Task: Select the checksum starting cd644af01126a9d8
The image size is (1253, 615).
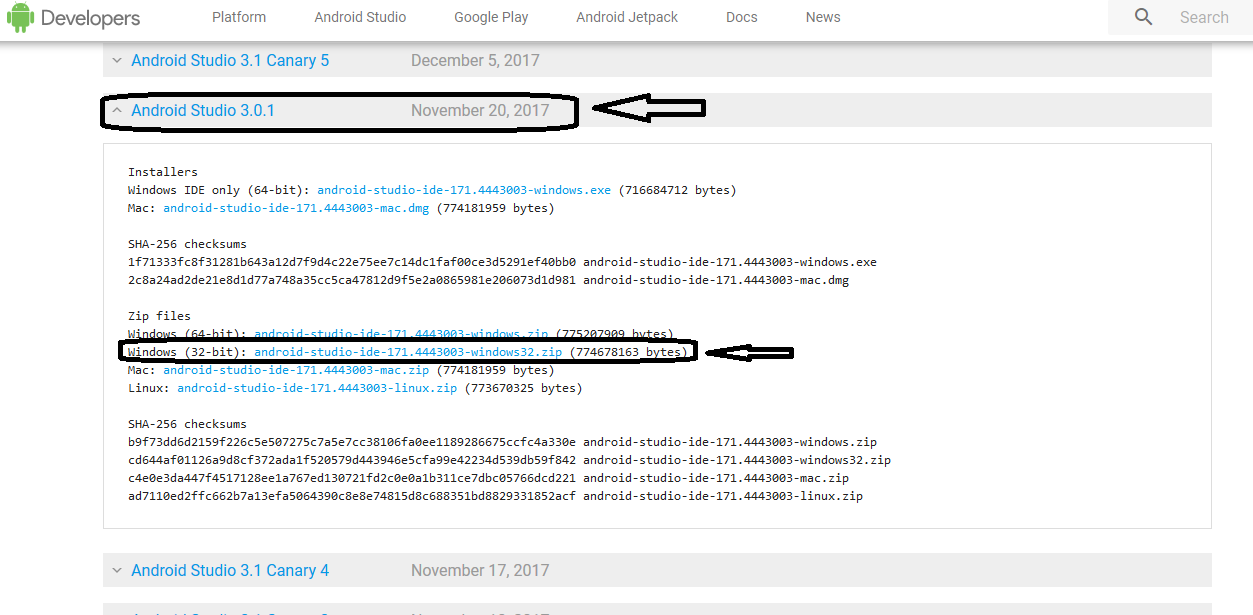Action: pos(352,460)
